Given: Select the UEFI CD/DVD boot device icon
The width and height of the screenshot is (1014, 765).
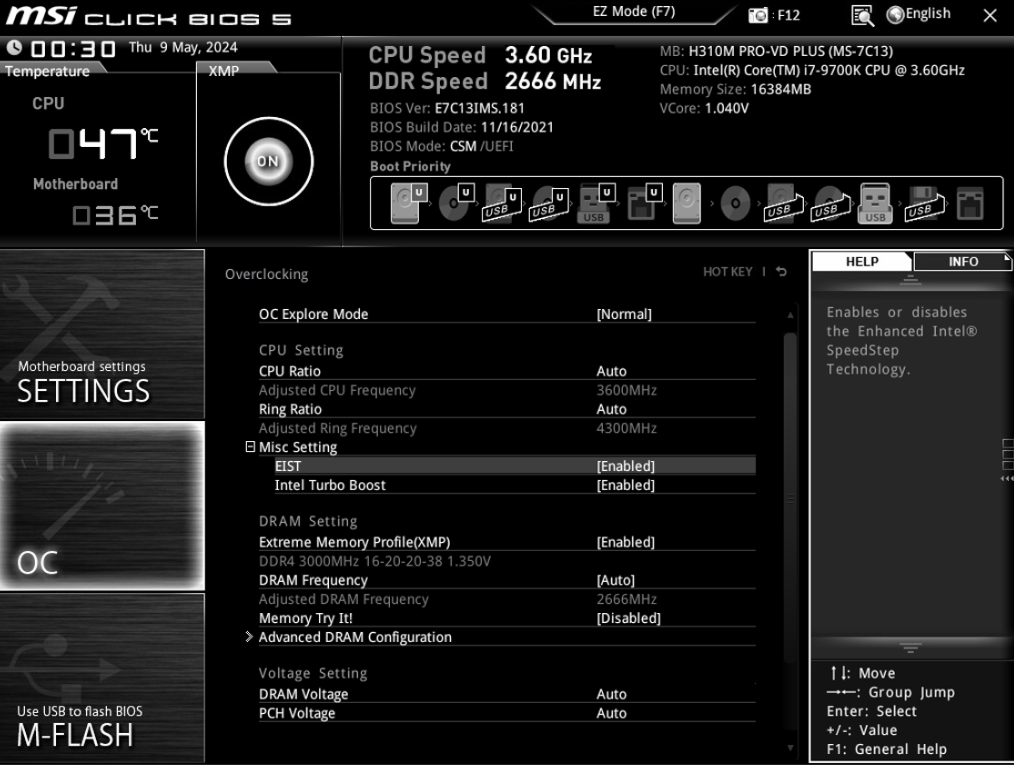Looking at the screenshot, I should click(456, 203).
